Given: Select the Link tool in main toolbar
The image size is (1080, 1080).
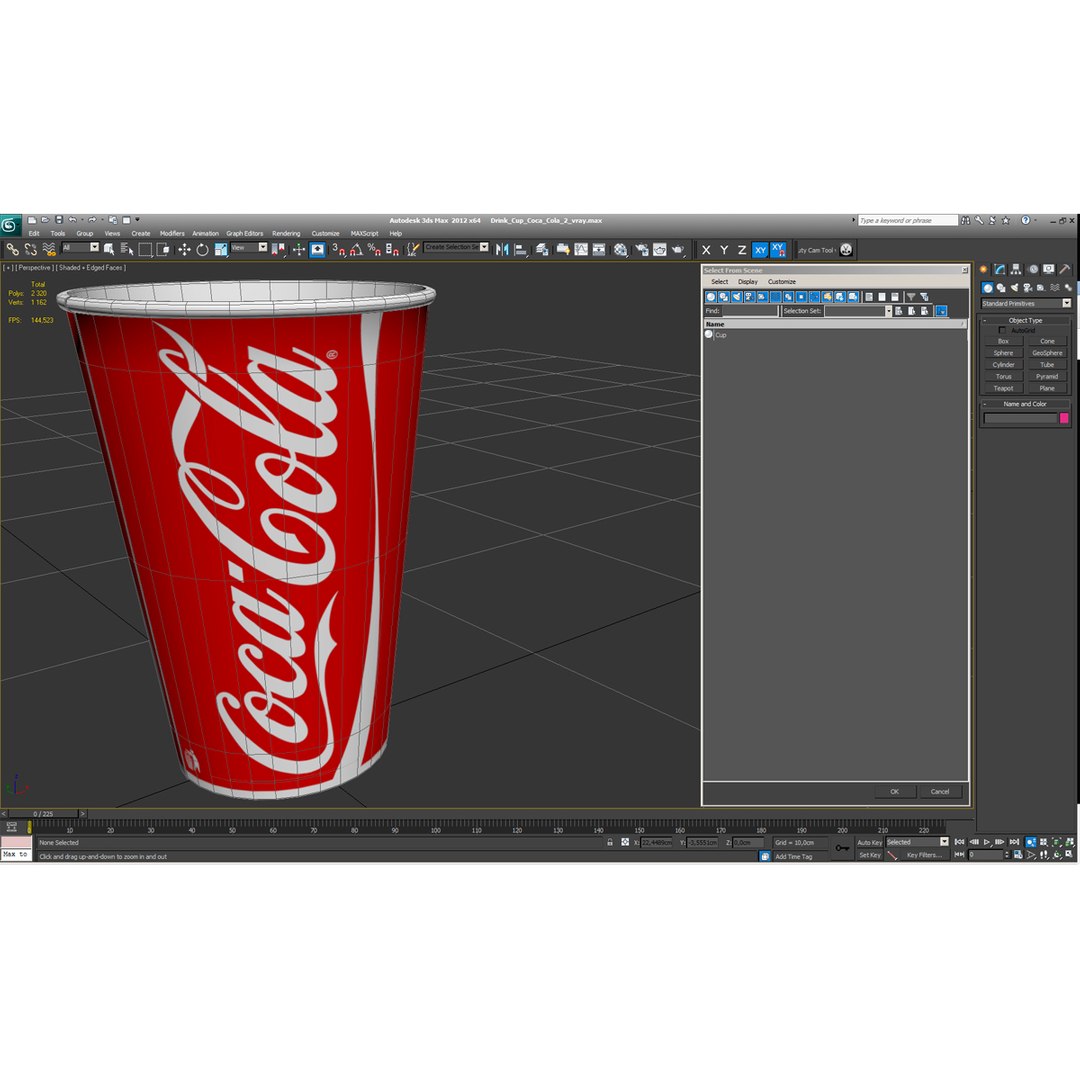Looking at the screenshot, I should pyautogui.click(x=12, y=249).
